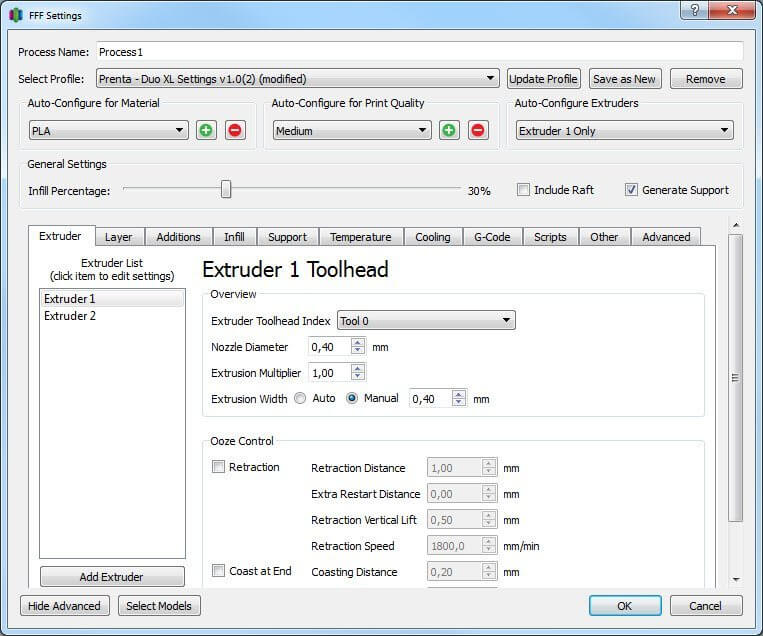Click the Update Profile button

[544, 79]
